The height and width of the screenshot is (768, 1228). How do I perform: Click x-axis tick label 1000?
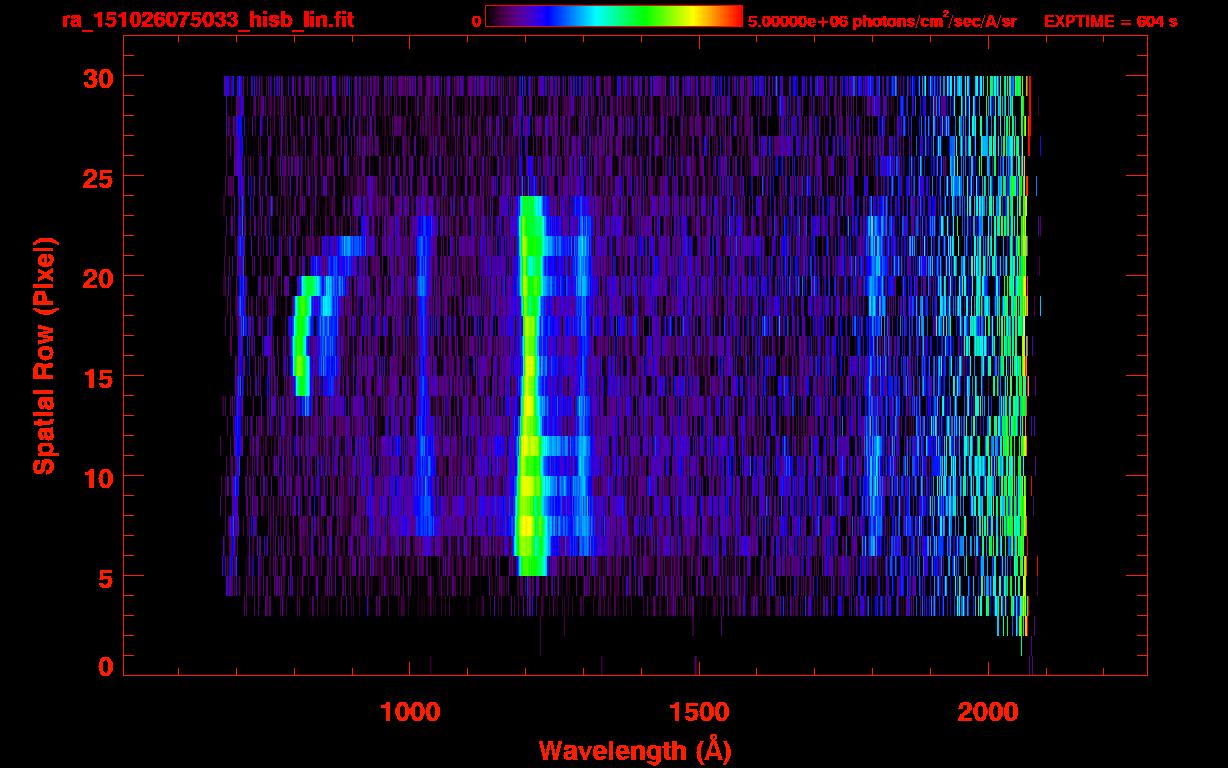tap(410, 712)
